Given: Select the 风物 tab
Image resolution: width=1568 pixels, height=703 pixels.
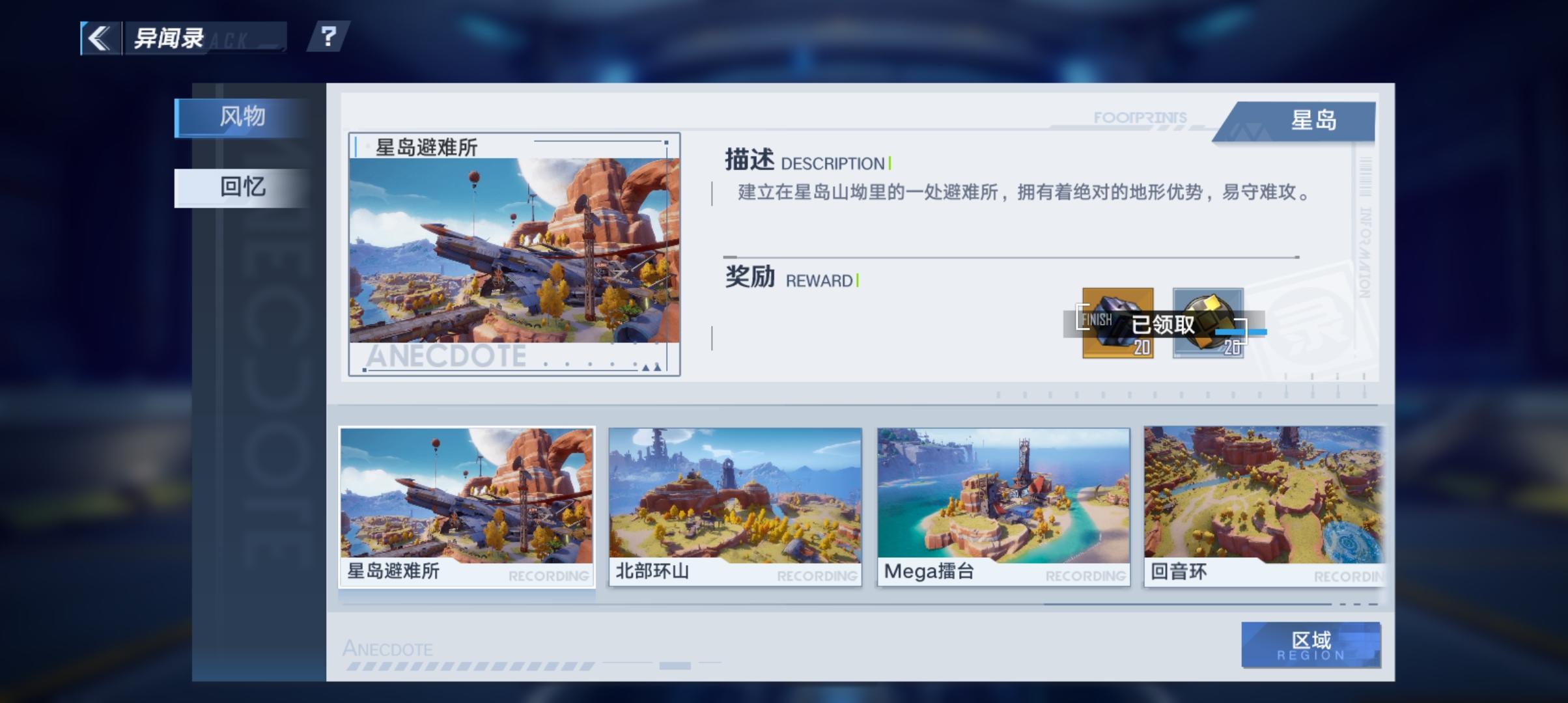Looking at the screenshot, I should (x=242, y=117).
